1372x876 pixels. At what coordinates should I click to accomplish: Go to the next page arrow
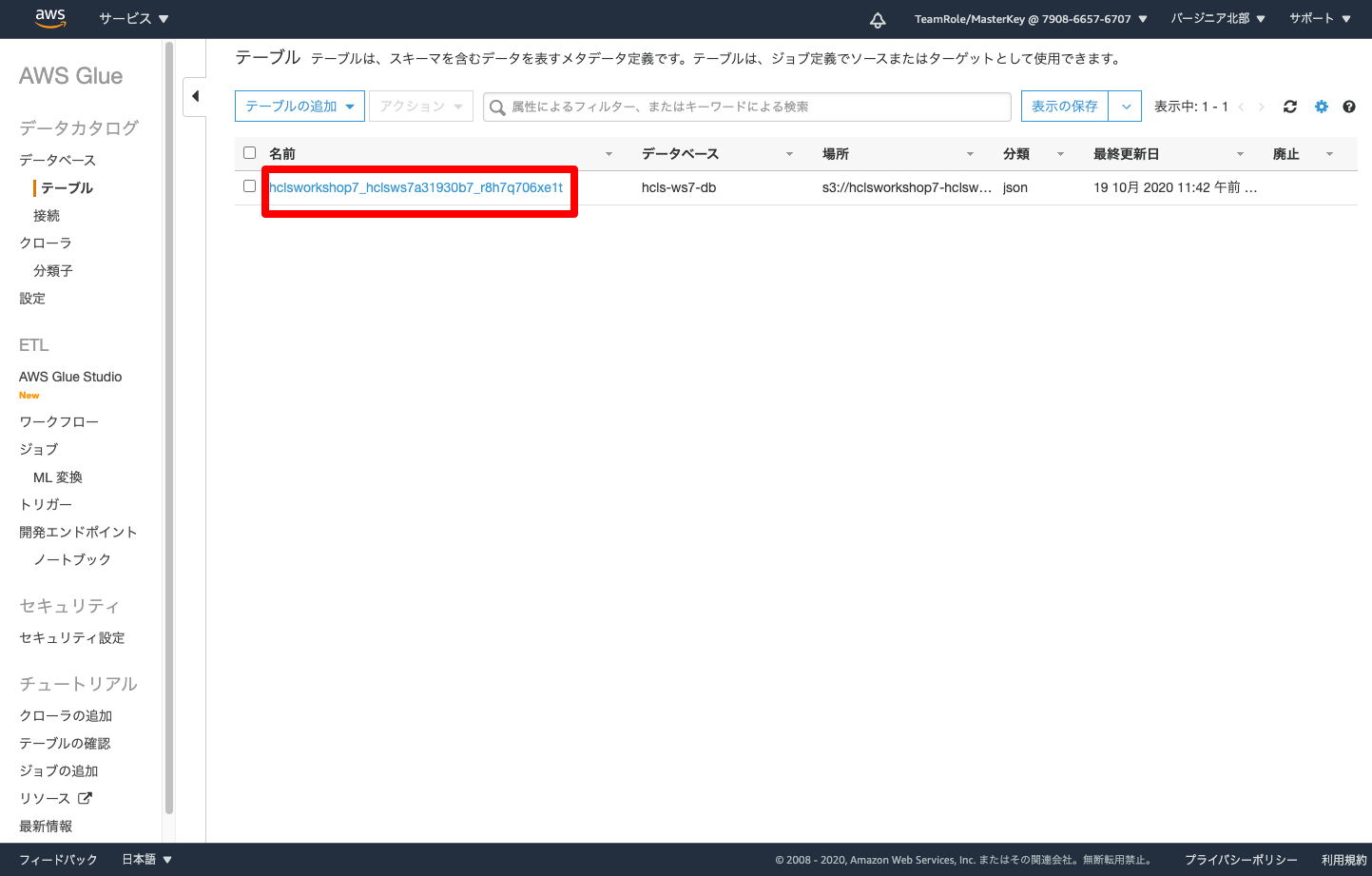click(x=1262, y=107)
